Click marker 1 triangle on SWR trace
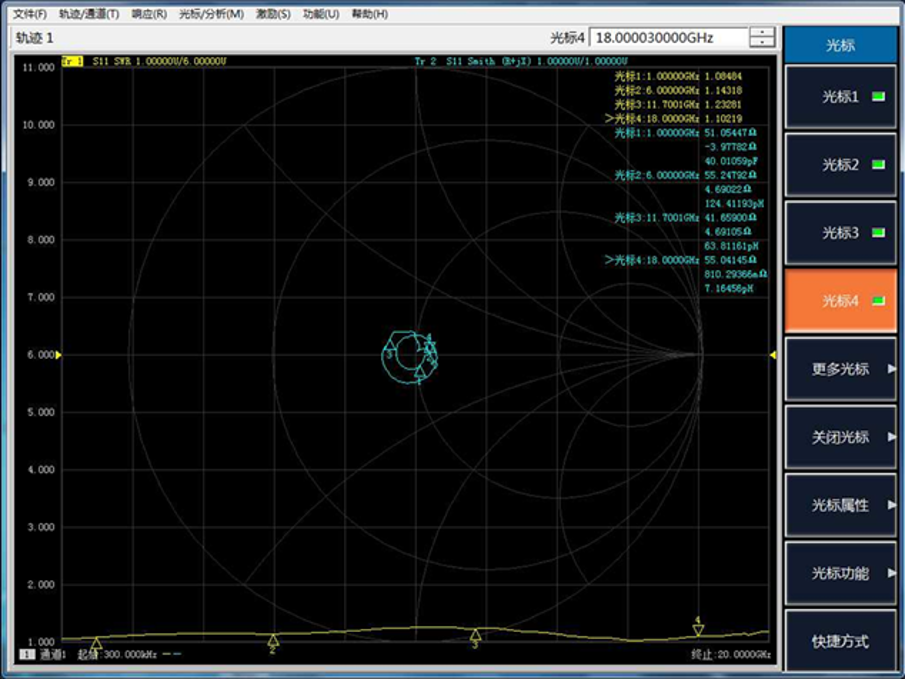This screenshot has width=905, height=679. [x=96, y=643]
